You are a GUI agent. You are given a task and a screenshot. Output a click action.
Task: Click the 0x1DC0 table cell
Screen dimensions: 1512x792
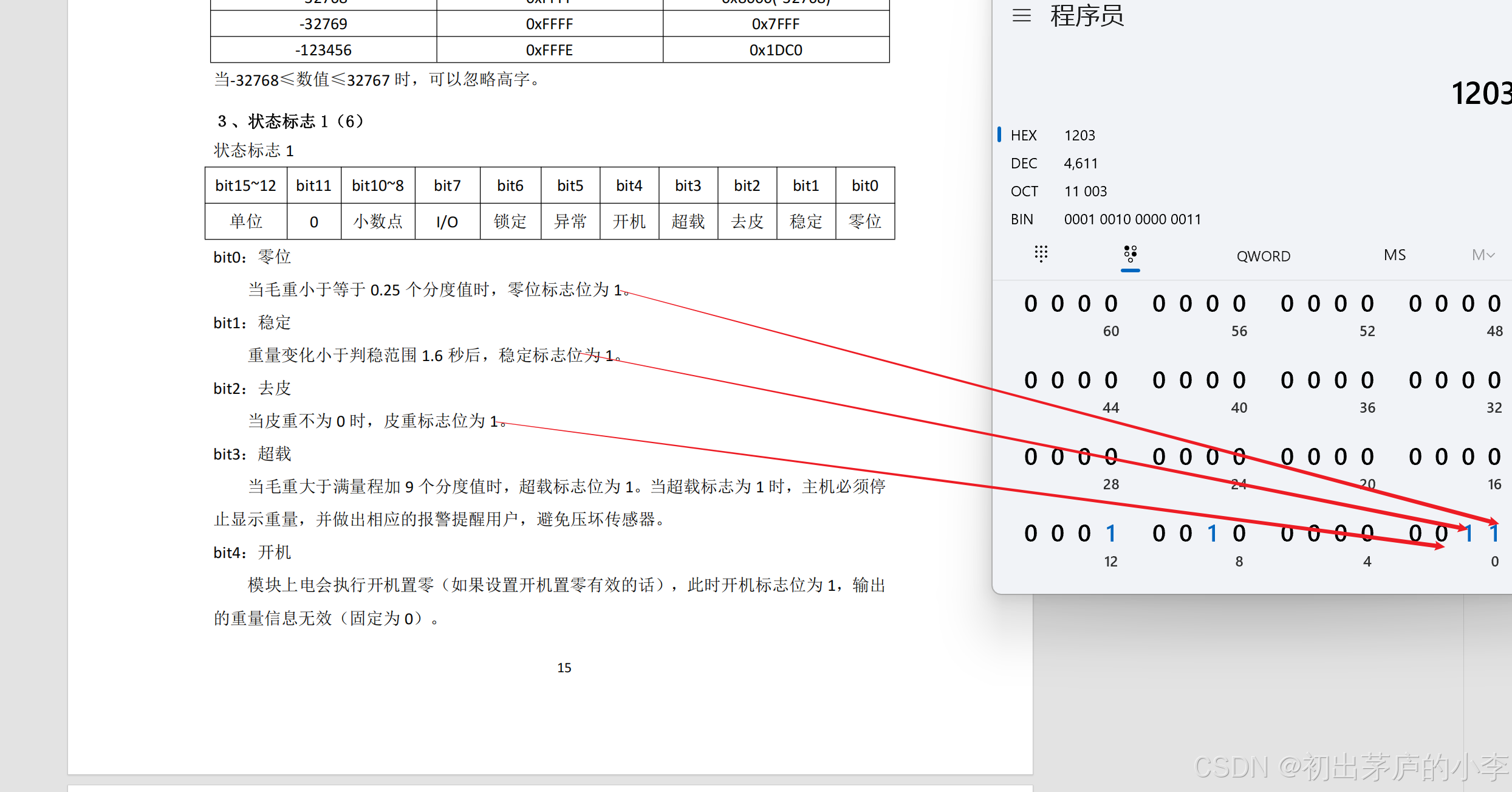point(776,50)
